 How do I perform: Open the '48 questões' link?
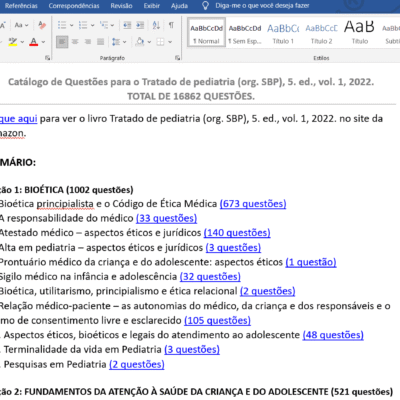pyautogui.click(x=333, y=335)
